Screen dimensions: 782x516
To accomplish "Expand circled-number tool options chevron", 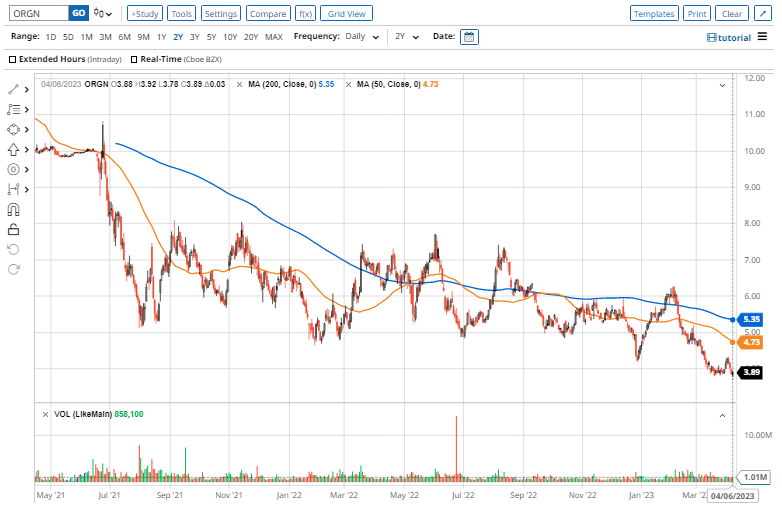I will point(27,170).
